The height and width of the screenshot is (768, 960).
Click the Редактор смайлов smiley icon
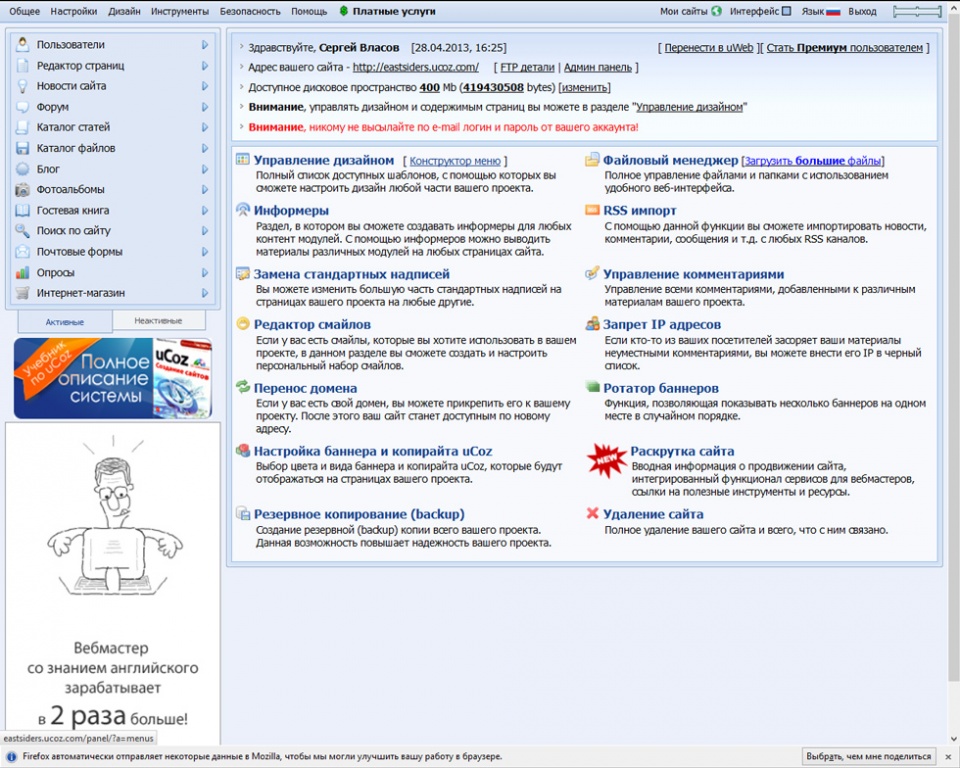(x=243, y=324)
